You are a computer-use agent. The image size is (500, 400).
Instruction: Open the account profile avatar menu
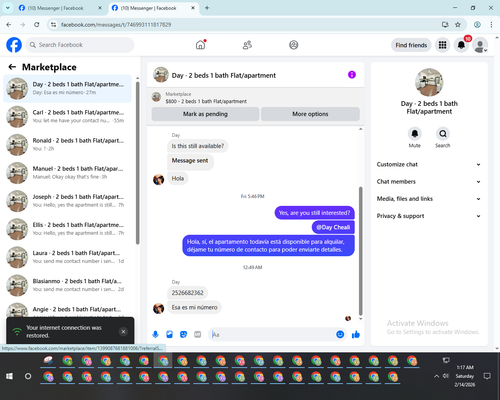click(x=480, y=45)
